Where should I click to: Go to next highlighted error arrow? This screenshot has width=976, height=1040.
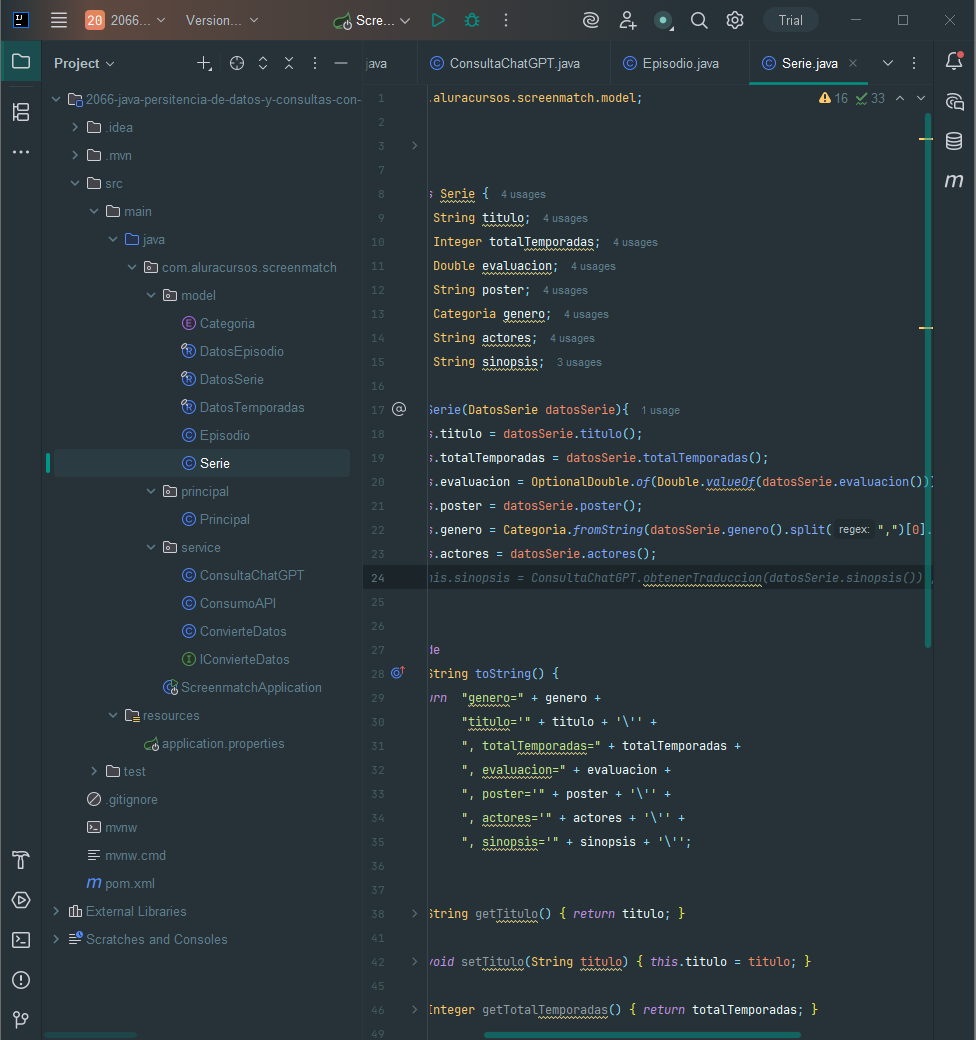921,98
